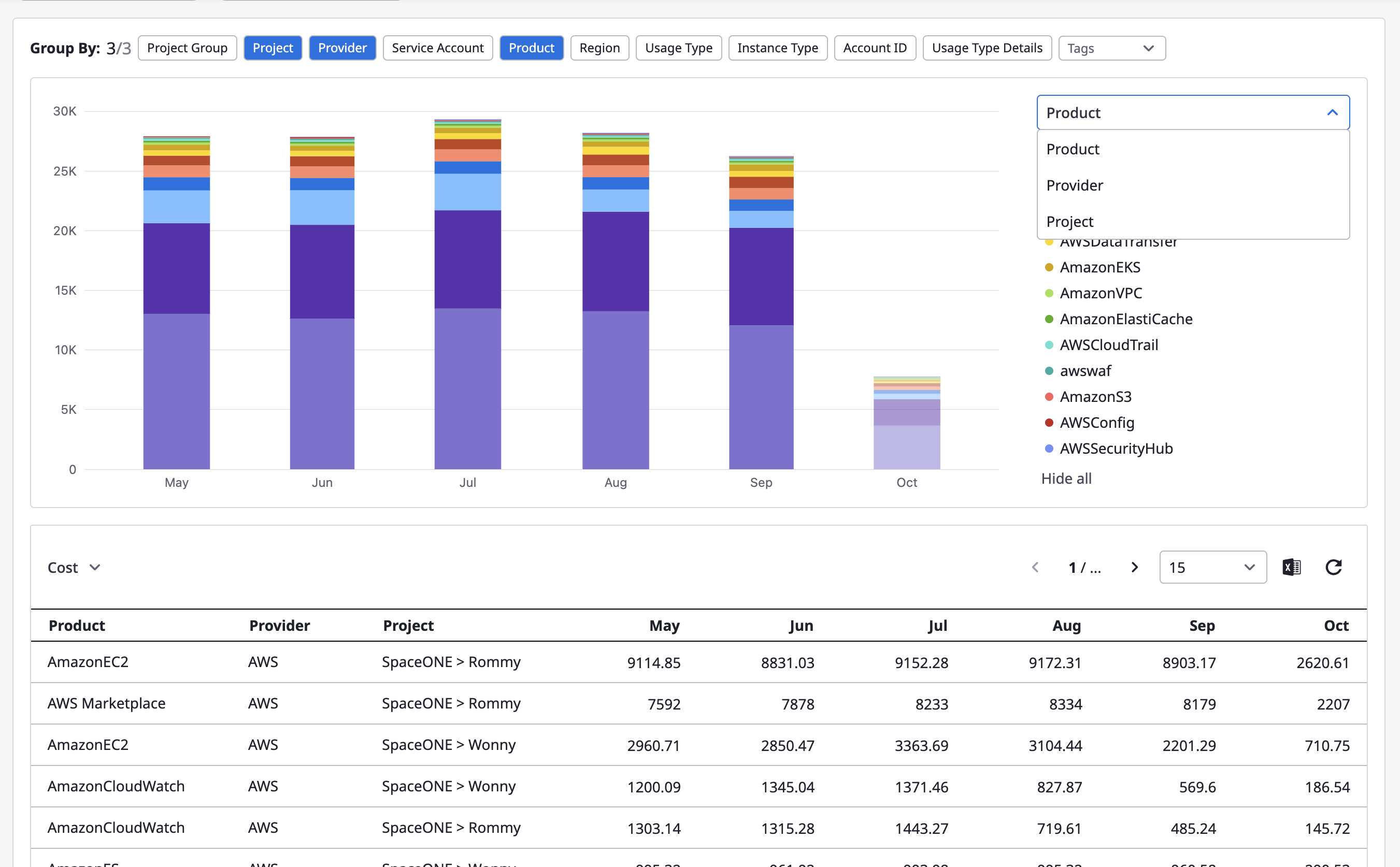
Task: Go to next table page
Action: [x=1134, y=567]
